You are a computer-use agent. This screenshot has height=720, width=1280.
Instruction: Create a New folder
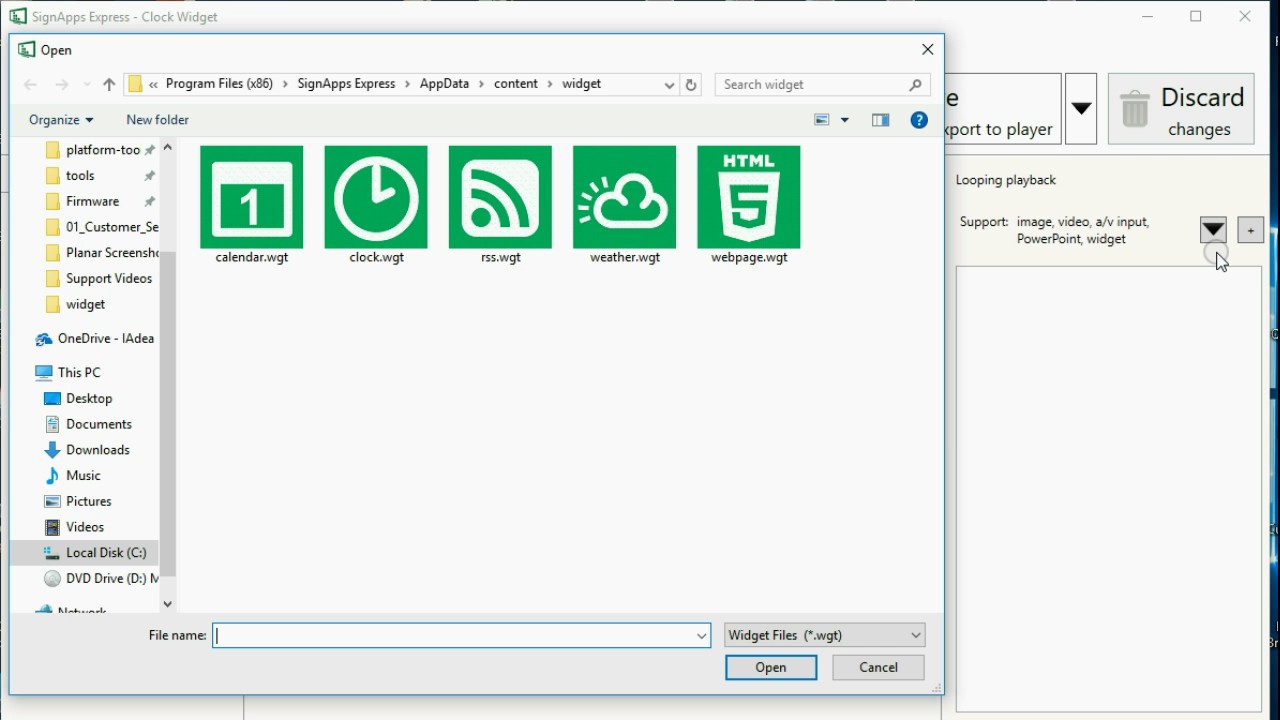pyautogui.click(x=158, y=120)
